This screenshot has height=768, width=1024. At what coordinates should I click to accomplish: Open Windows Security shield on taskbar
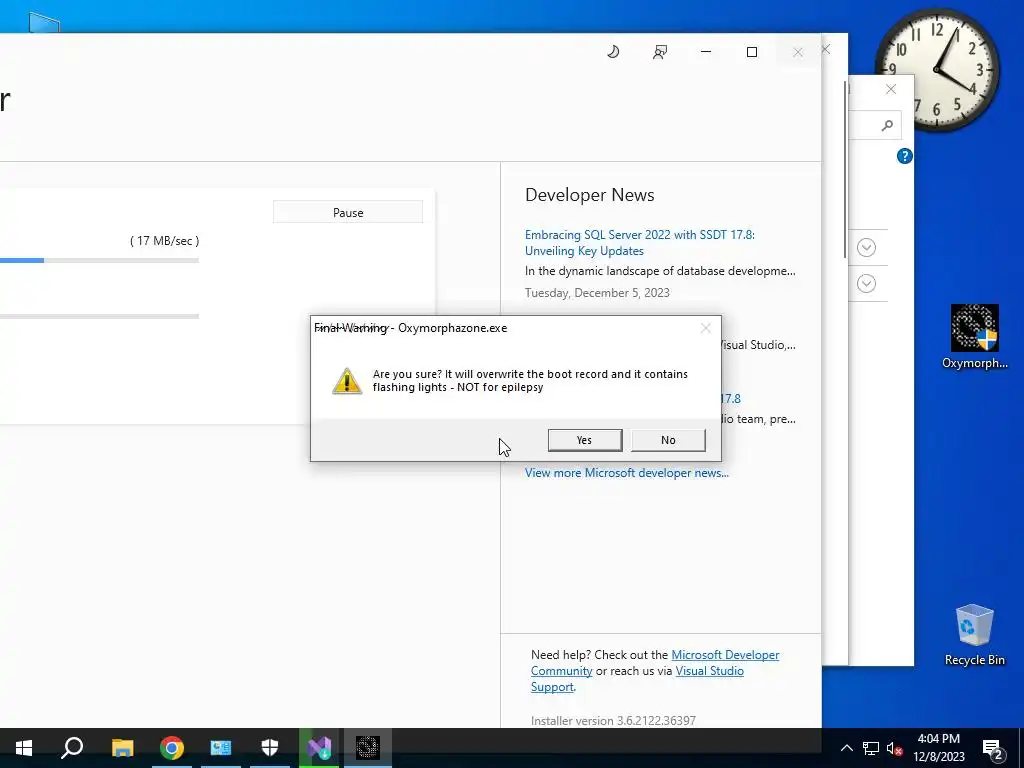270,748
